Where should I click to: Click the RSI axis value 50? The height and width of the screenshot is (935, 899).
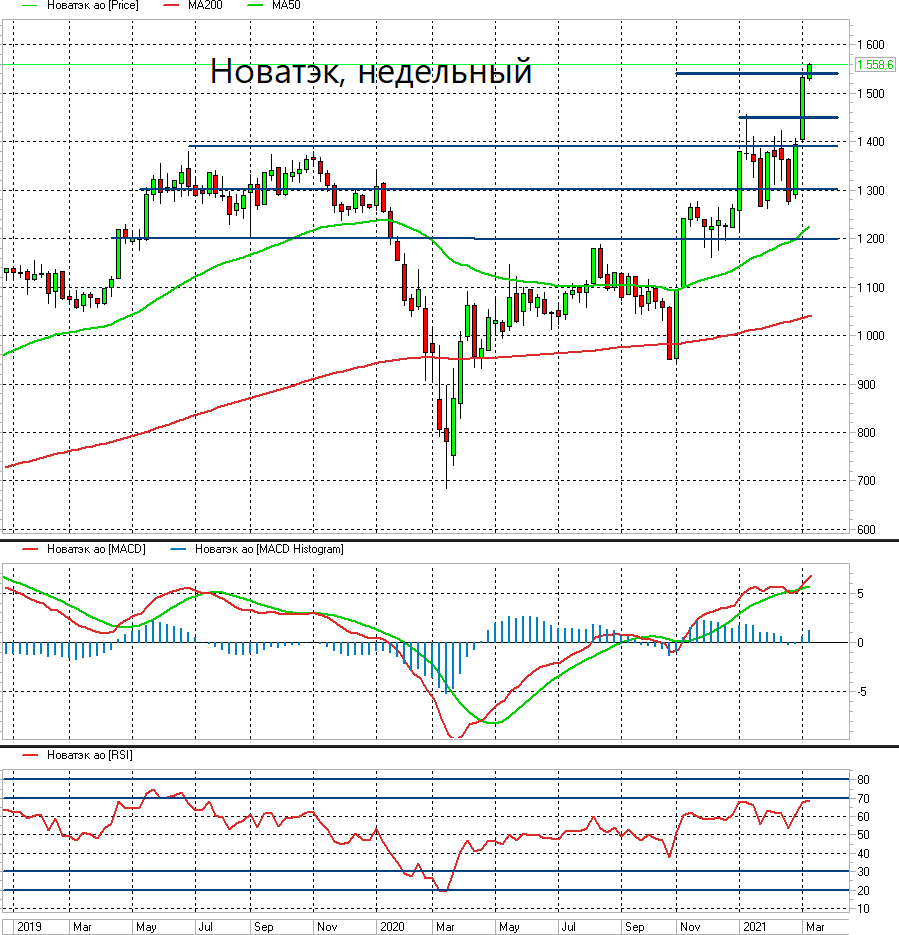pyautogui.click(x=863, y=835)
